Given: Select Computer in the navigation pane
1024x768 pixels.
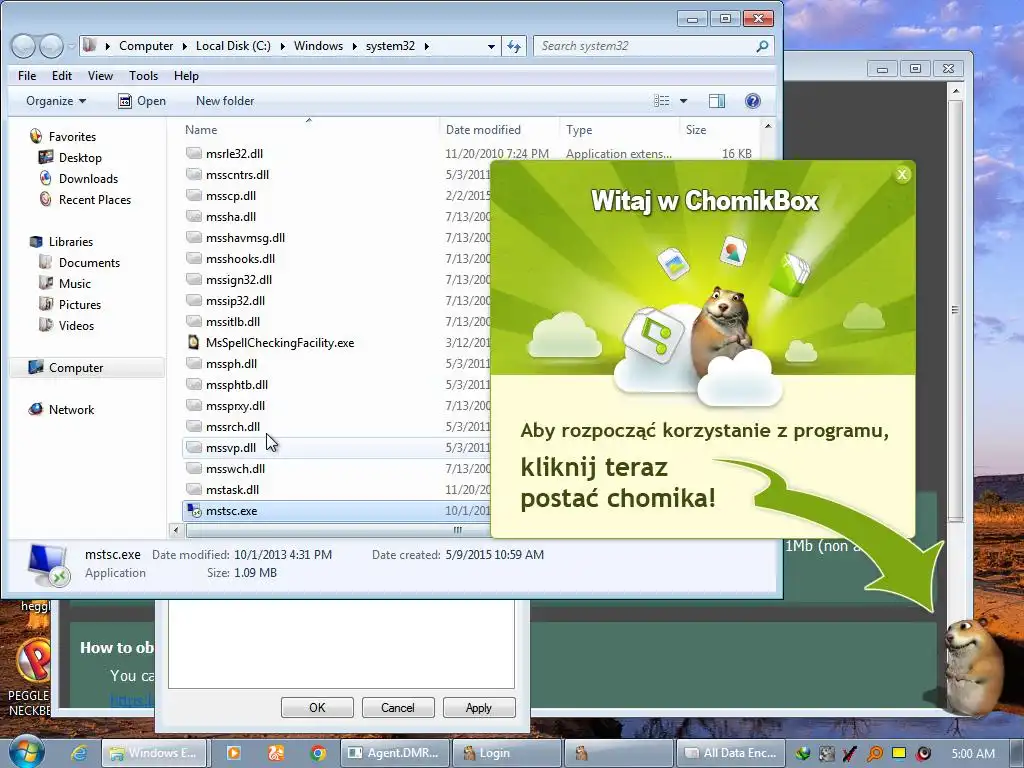Looking at the screenshot, I should pyautogui.click(x=76, y=368).
